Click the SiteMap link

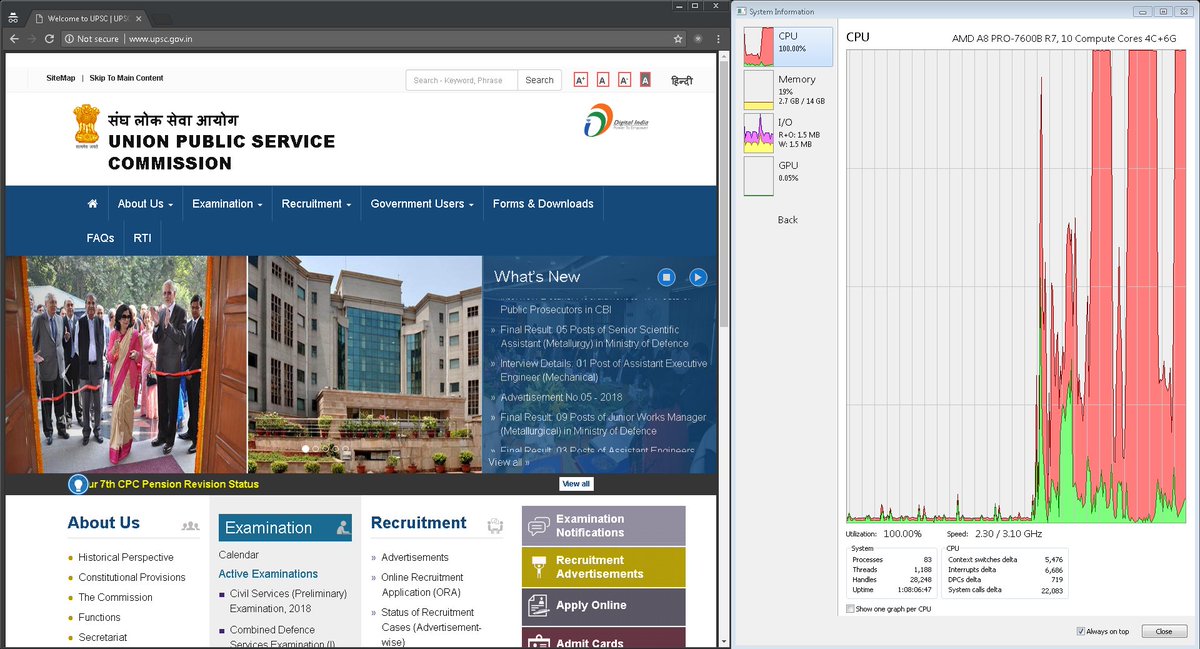click(60, 78)
